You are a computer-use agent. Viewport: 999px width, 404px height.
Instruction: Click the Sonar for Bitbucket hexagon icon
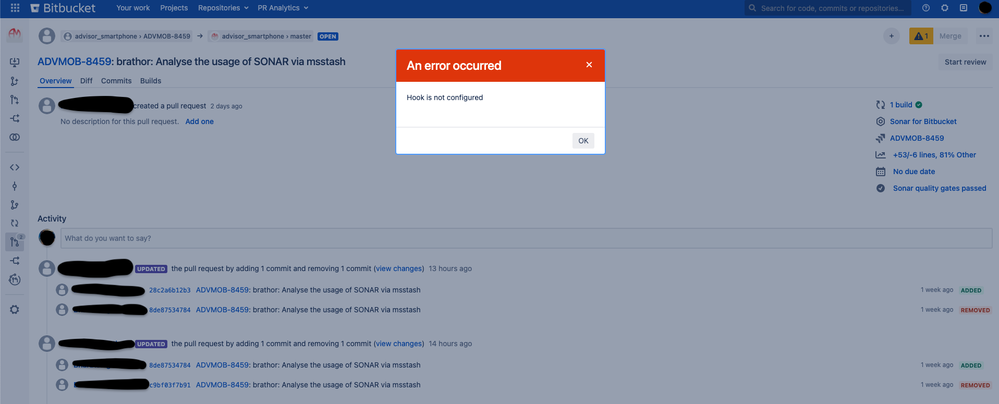pyautogui.click(x=880, y=121)
